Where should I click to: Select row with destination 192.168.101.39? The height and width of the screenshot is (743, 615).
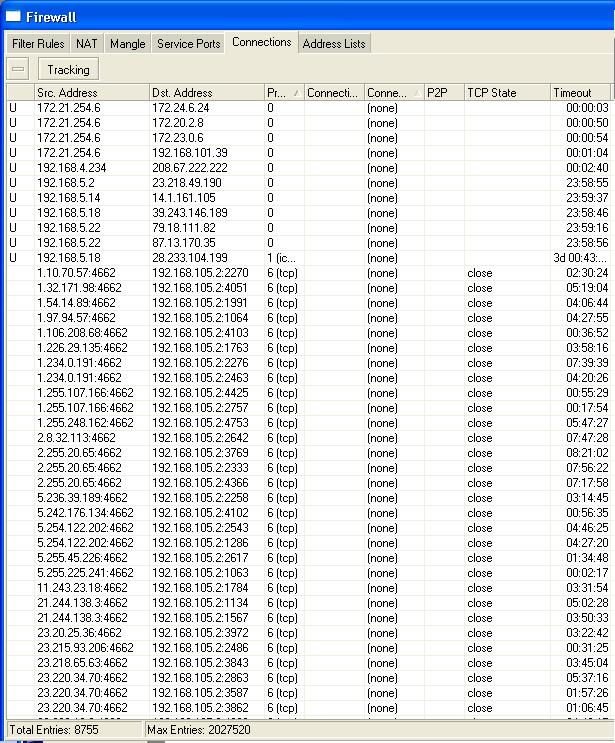[x=308, y=153]
